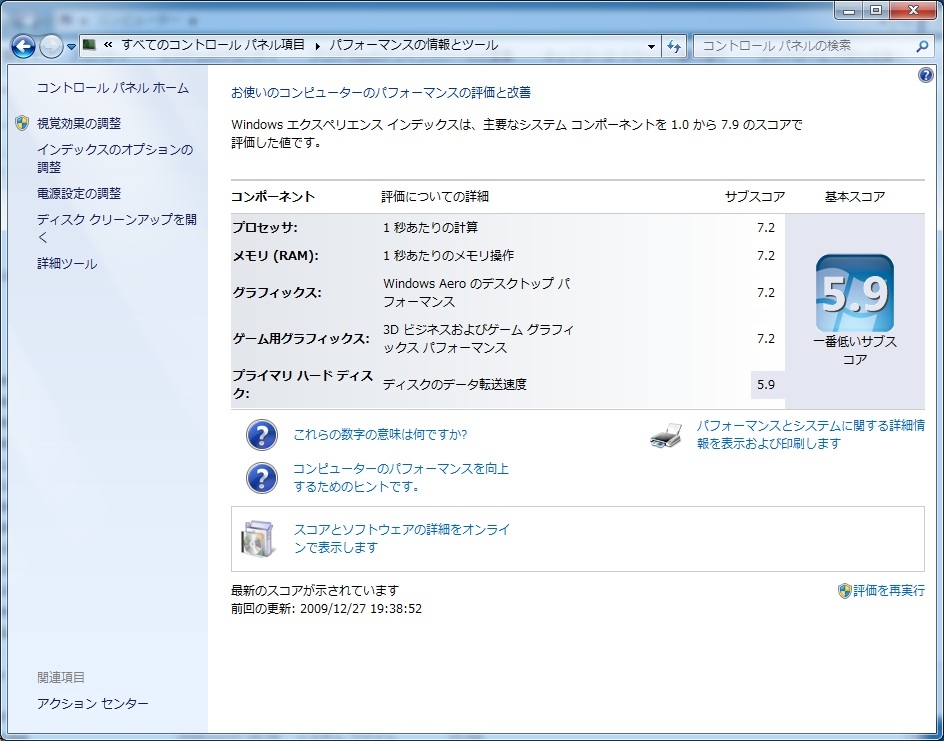Open スコアとソフトウェアの詳細をオンライン link
The image size is (944, 741).
(402, 539)
